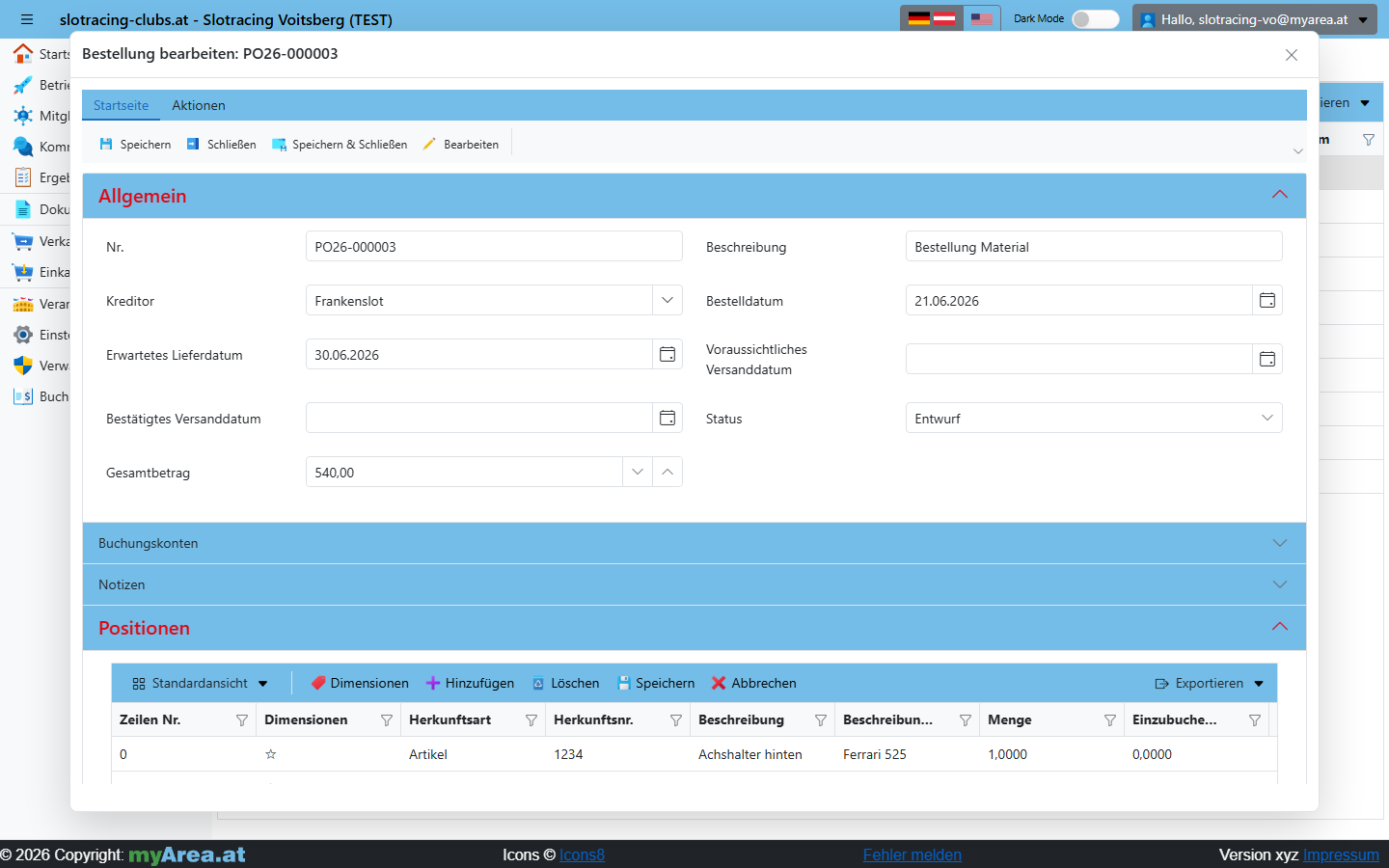Expand the Notizen section

click(694, 584)
